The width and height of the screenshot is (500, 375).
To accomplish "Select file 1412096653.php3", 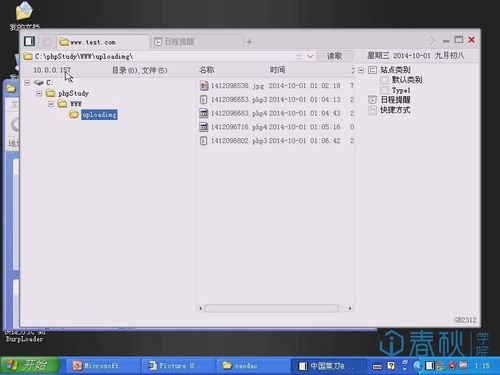I will point(239,99).
